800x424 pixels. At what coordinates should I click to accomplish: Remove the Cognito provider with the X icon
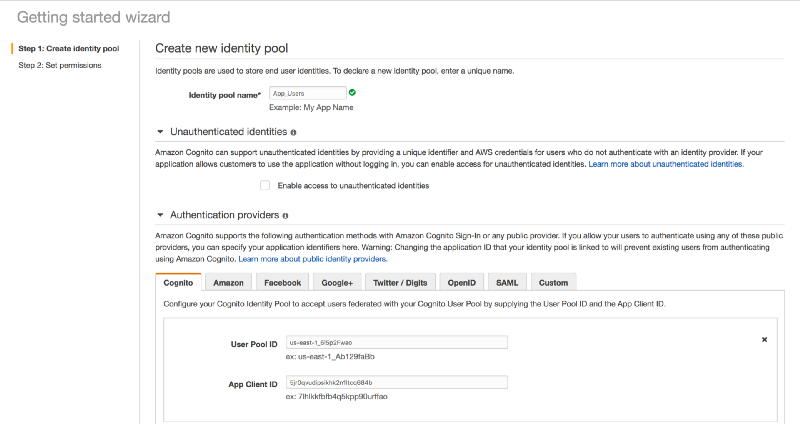pyautogui.click(x=764, y=339)
